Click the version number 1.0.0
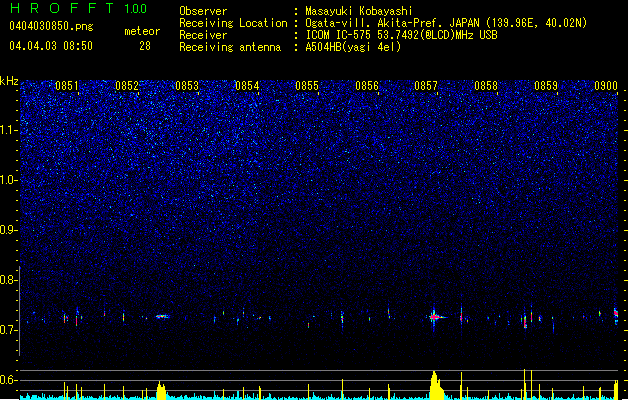Image resolution: width=629 pixels, height=400 pixels. (x=136, y=8)
